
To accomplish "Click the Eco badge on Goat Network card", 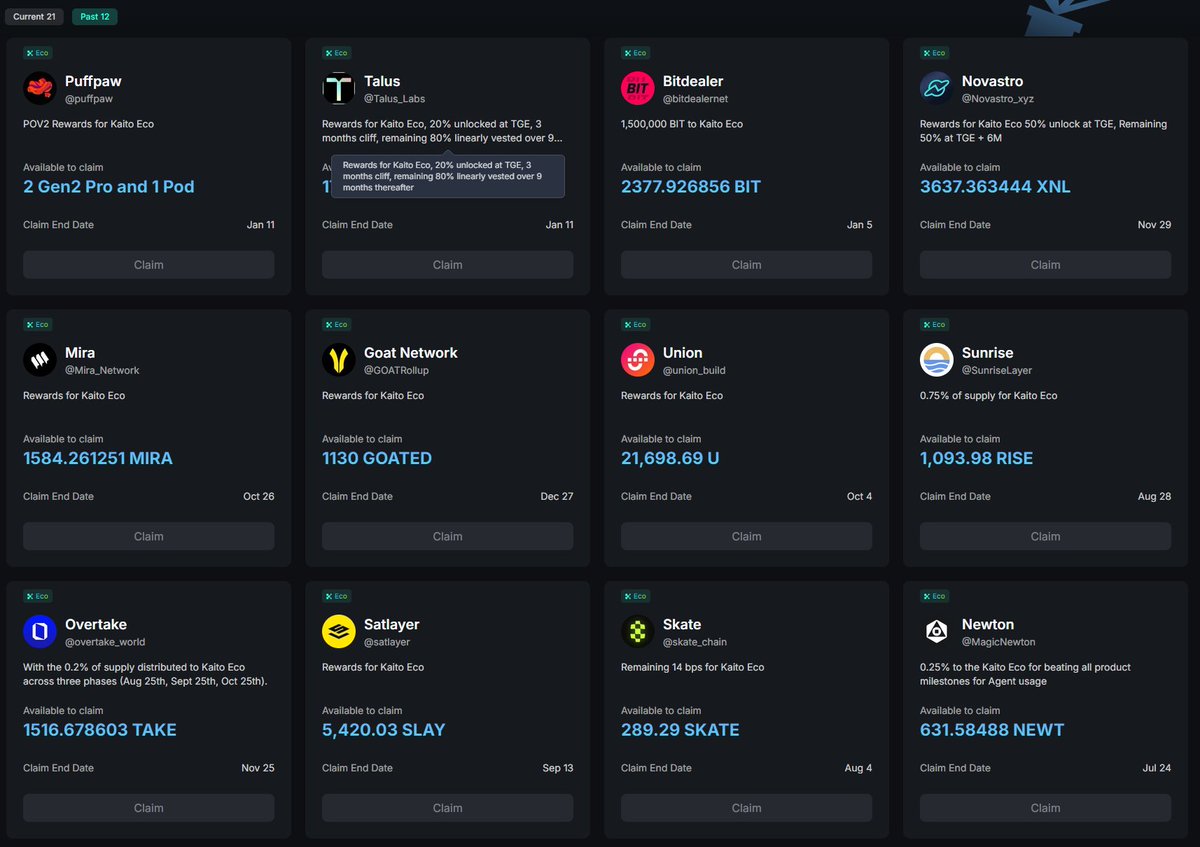I will coord(336,324).
